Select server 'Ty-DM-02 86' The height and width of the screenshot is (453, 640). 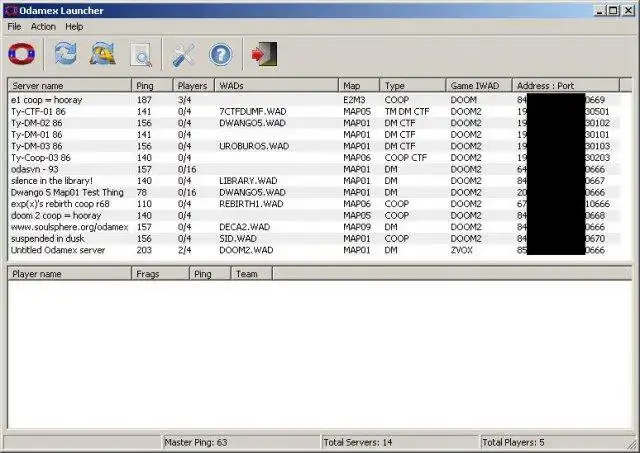coord(314,123)
